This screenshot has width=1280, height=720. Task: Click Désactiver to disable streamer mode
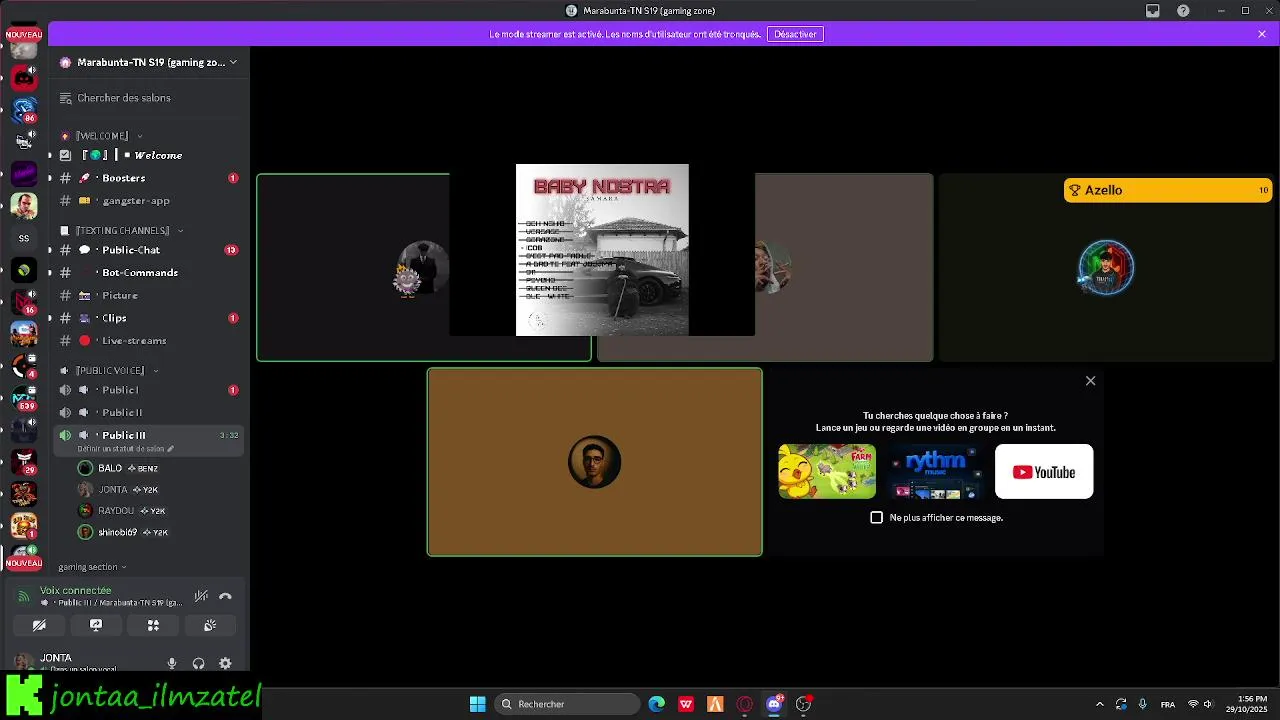795,34
